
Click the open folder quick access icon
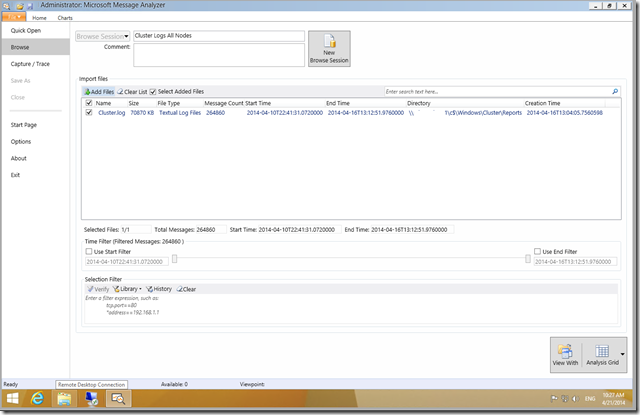[20, 6]
